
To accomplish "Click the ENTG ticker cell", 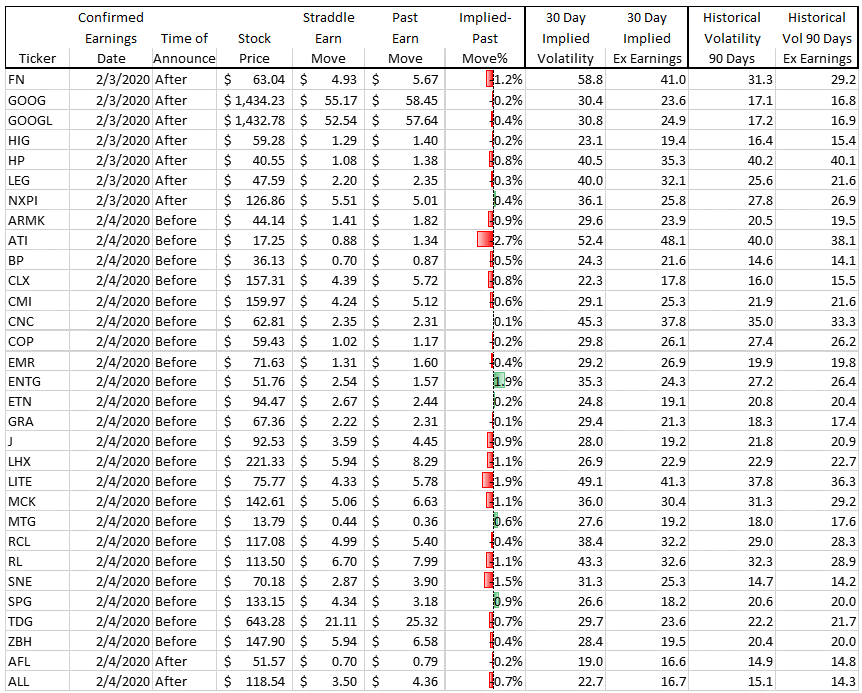I will 37,381.
